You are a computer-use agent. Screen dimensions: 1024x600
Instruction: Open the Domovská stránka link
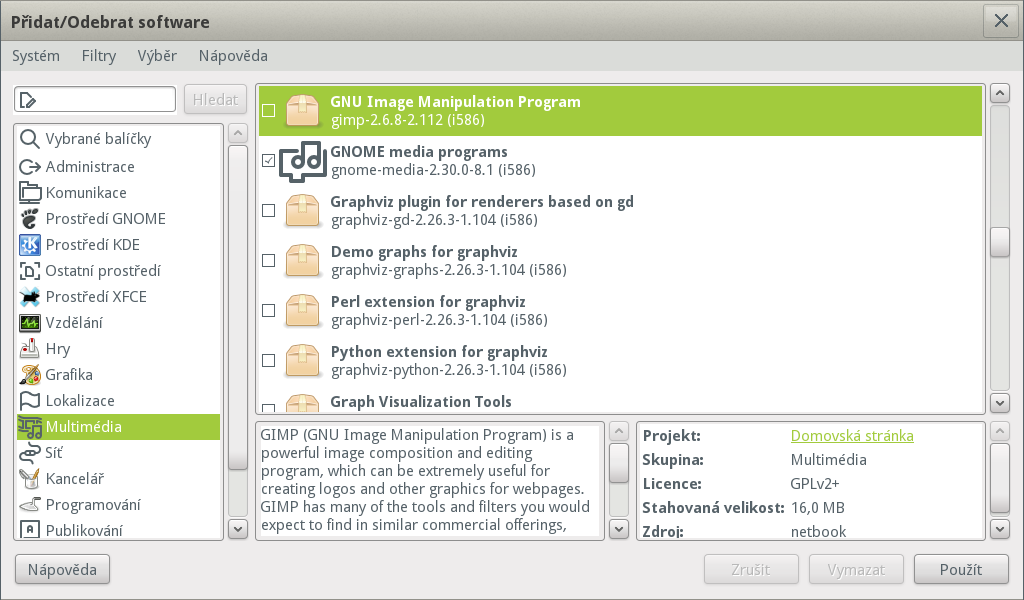point(852,435)
